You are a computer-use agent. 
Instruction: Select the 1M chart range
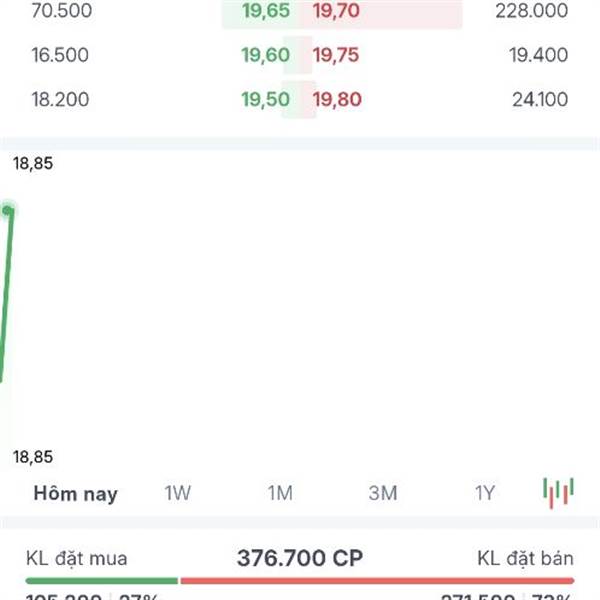click(280, 493)
